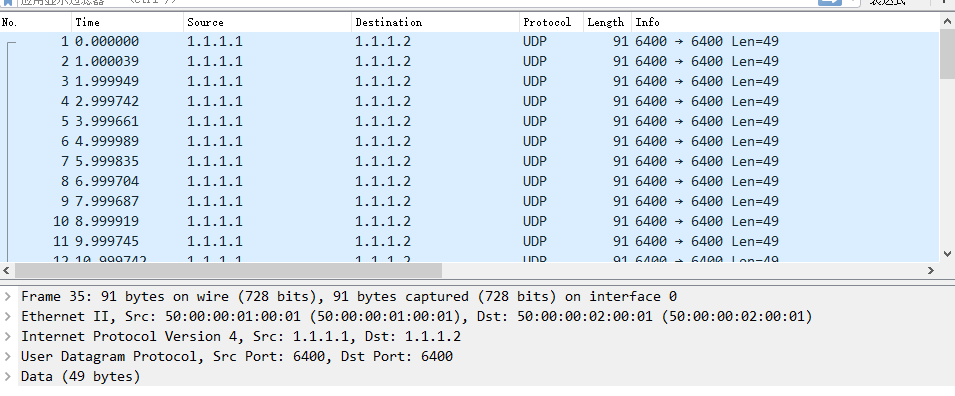Sort by the Length column header
The width and height of the screenshot is (955, 396).
[x=607, y=23]
